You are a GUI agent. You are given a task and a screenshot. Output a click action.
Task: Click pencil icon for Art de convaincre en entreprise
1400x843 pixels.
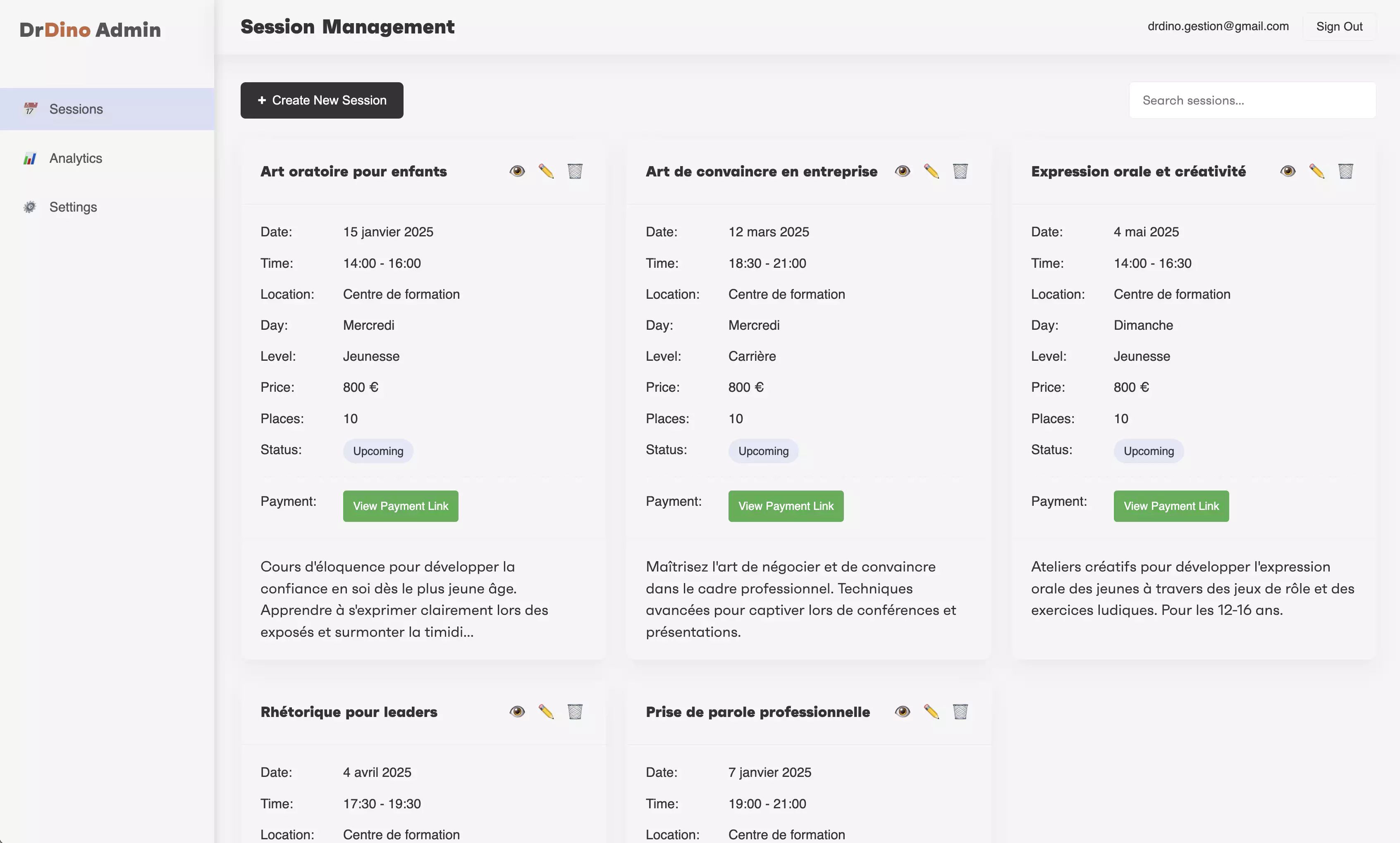(x=931, y=171)
